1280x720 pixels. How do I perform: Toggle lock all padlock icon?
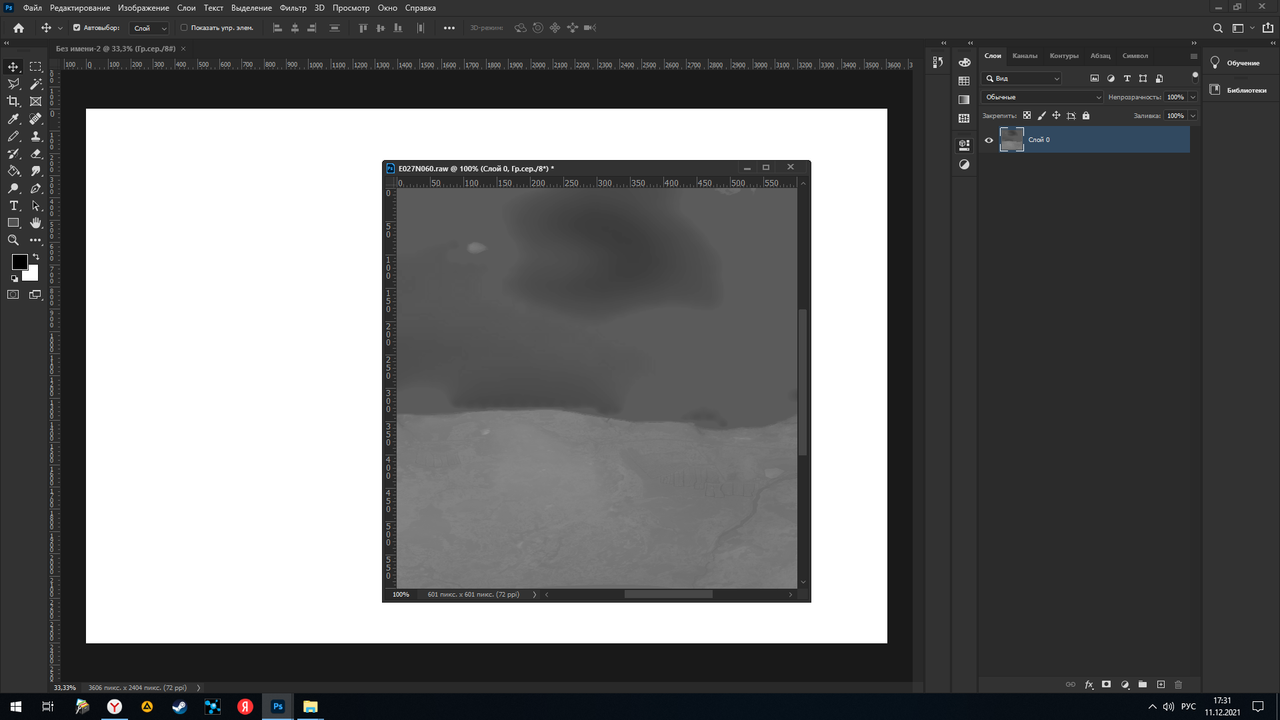coord(1086,116)
